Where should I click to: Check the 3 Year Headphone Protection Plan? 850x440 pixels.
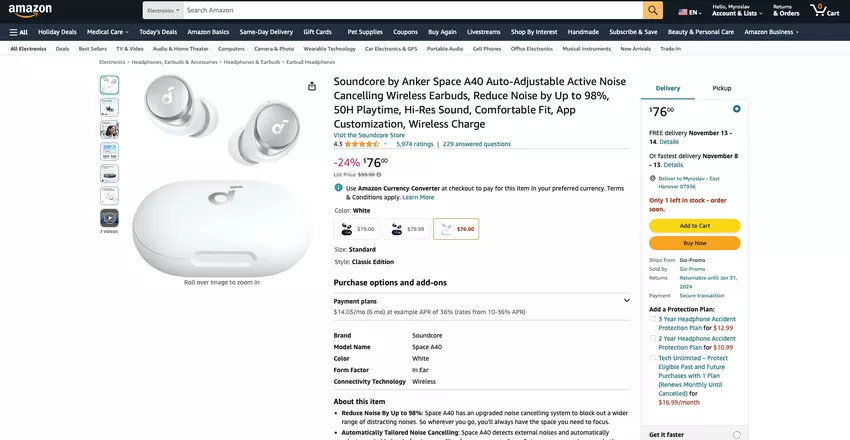point(653,319)
